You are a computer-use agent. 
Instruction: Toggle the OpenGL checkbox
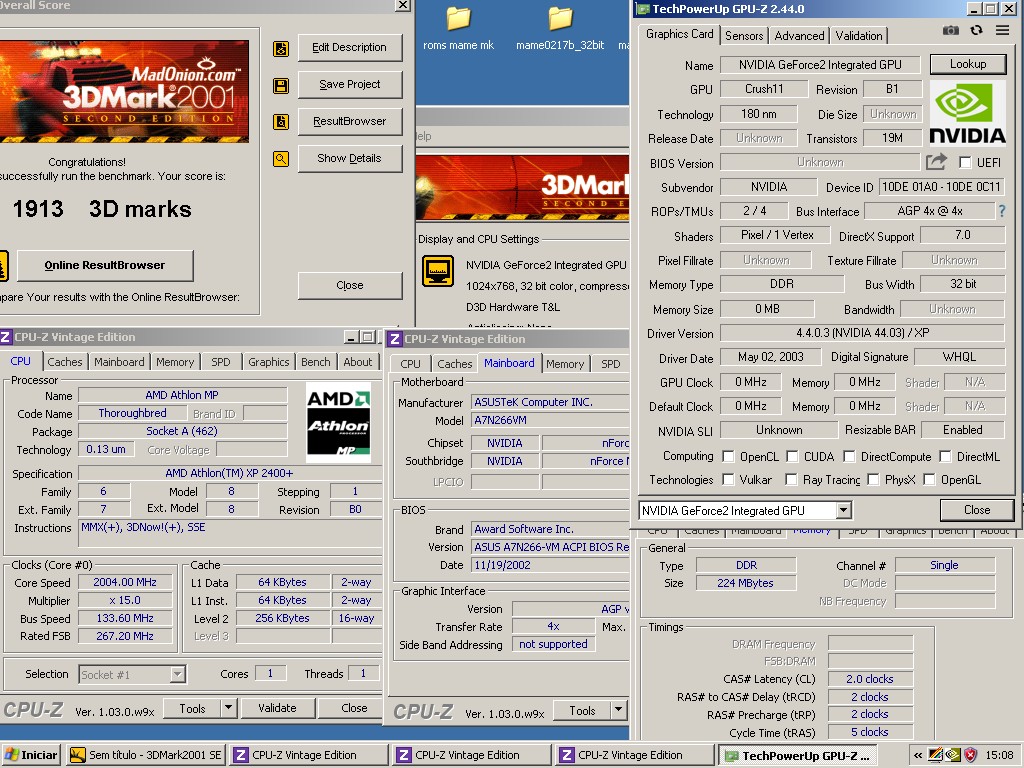click(929, 479)
